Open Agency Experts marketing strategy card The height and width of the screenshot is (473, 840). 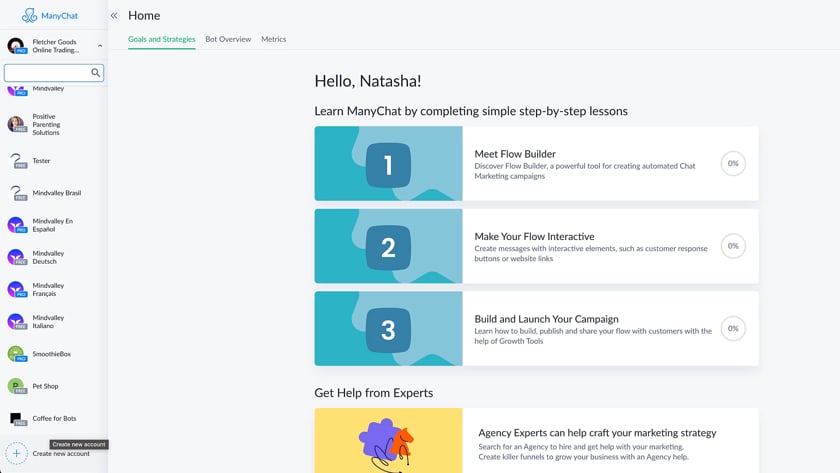point(536,440)
